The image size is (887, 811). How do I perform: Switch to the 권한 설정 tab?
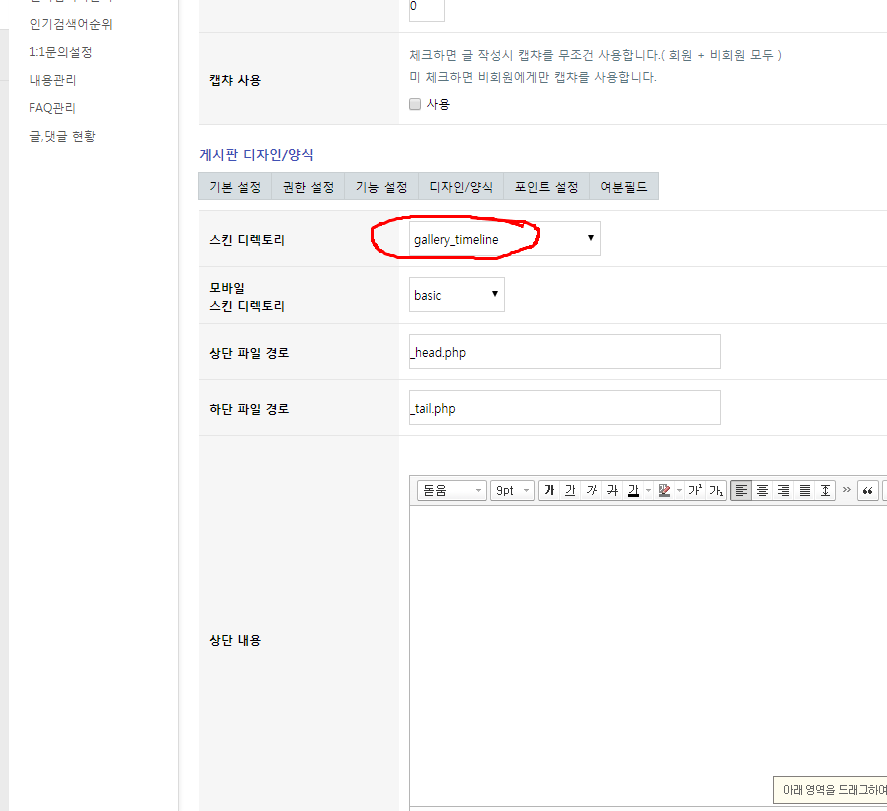(x=308, y=187)
